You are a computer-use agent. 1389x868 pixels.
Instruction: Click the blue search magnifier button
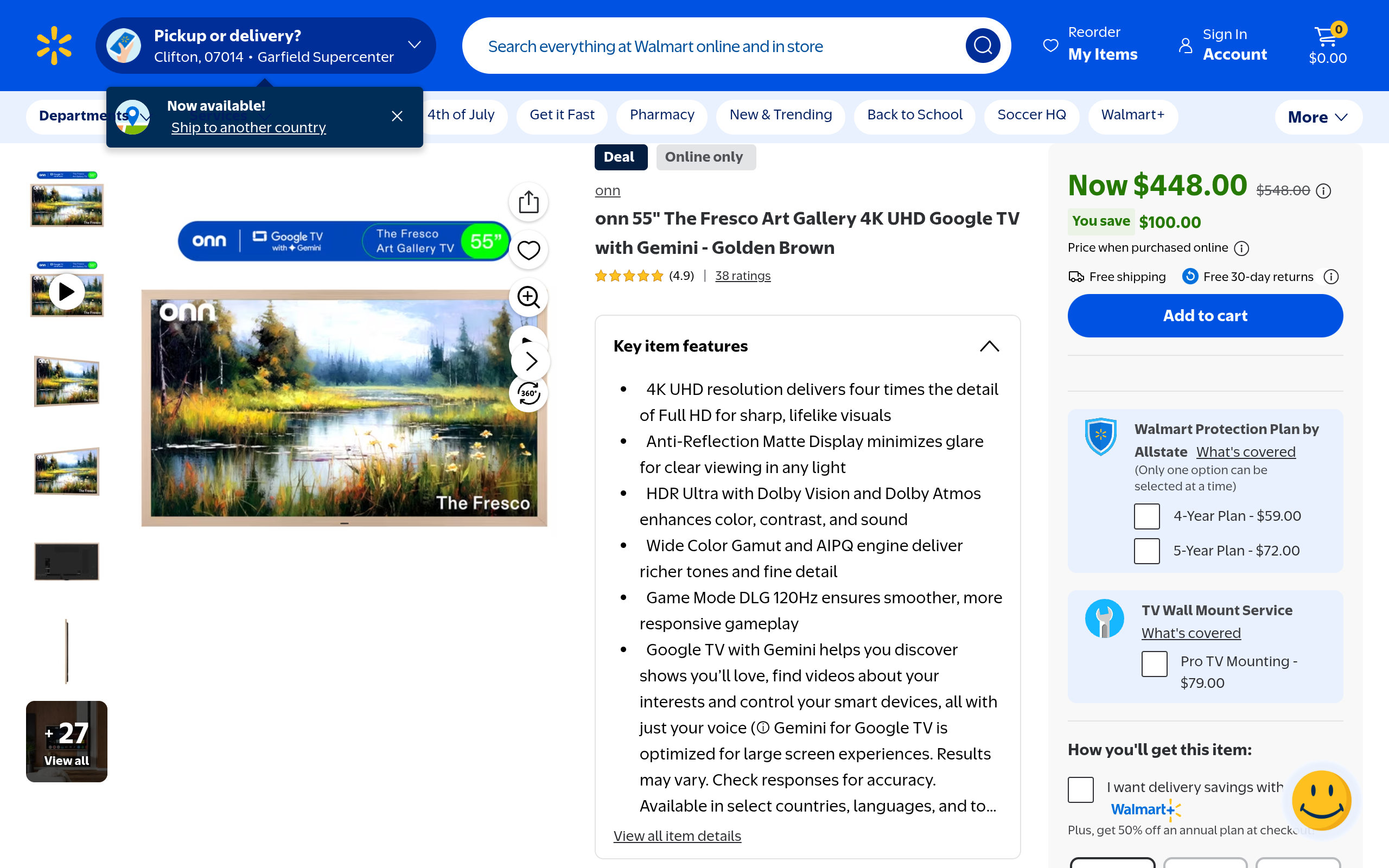(983, 46)
